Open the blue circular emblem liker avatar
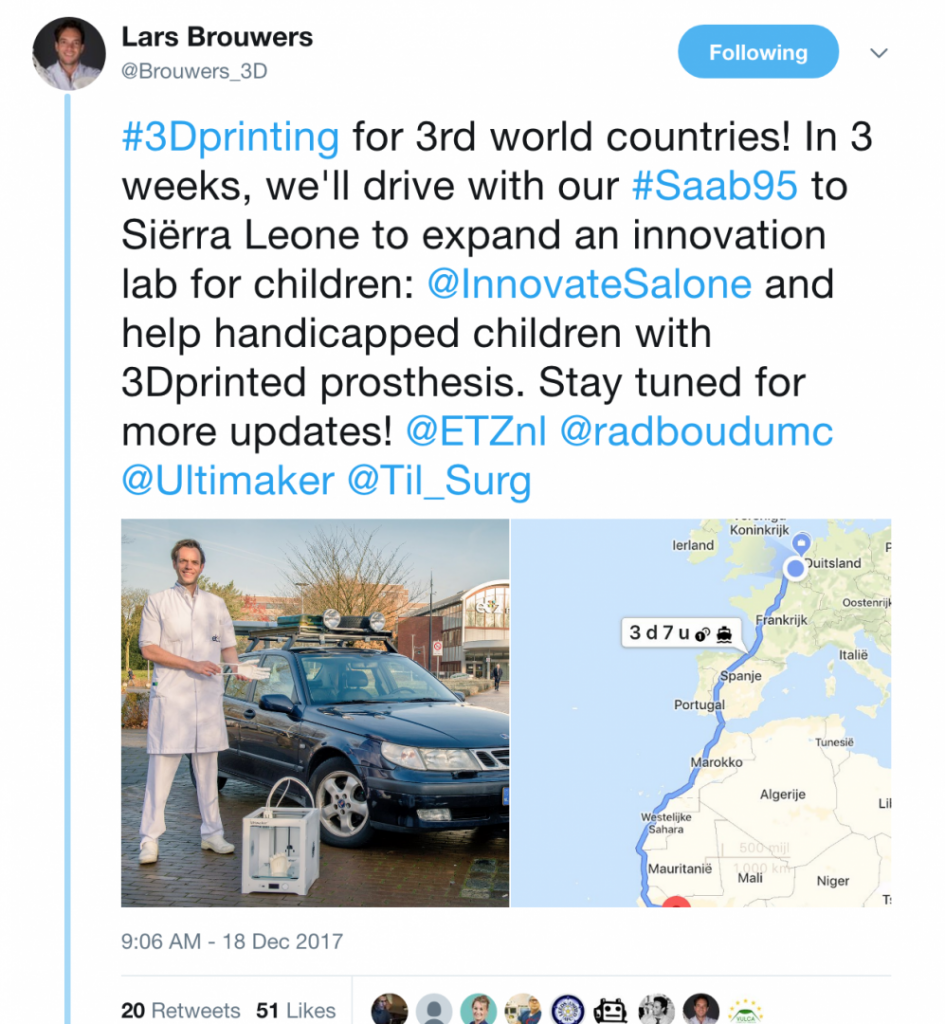 point(568,1009)
